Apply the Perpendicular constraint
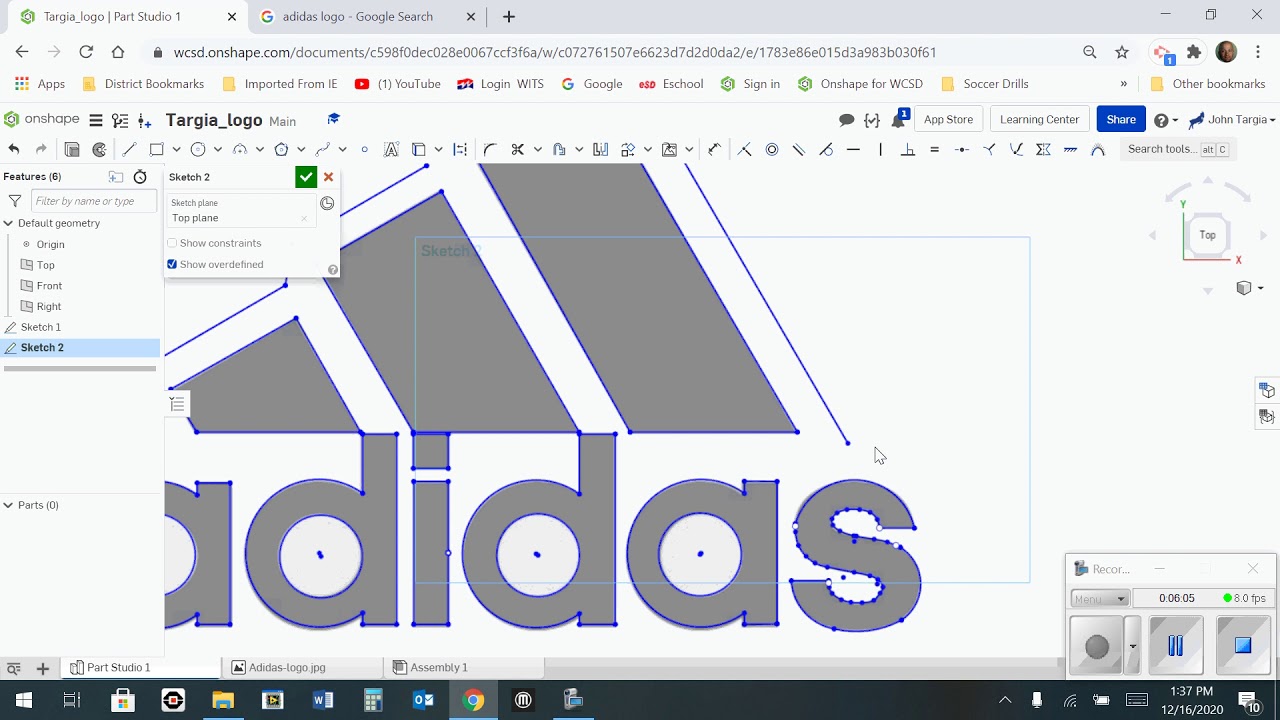Image resolution: width=1280 pixels, height=720 pixels. point(908,149)
